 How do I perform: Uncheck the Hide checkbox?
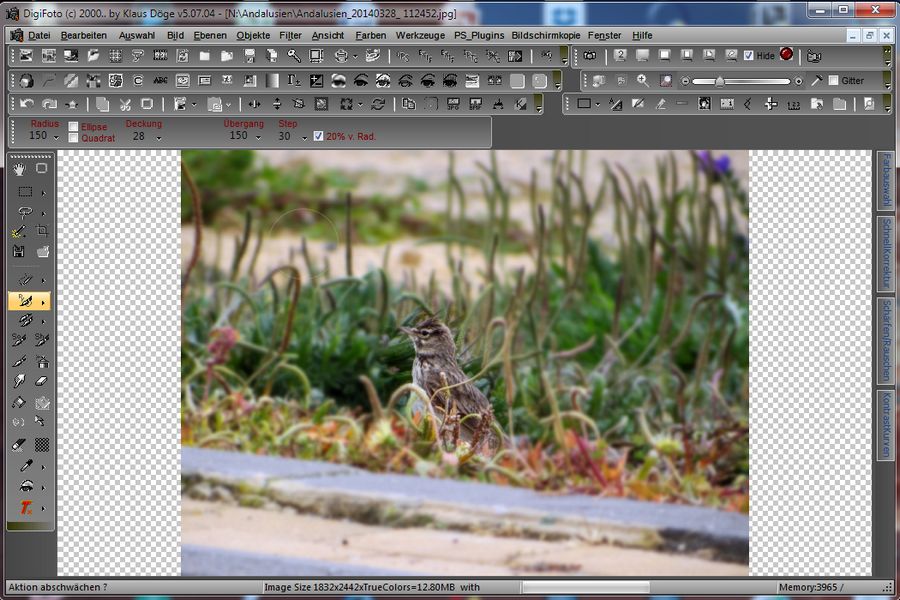[749, 56]
